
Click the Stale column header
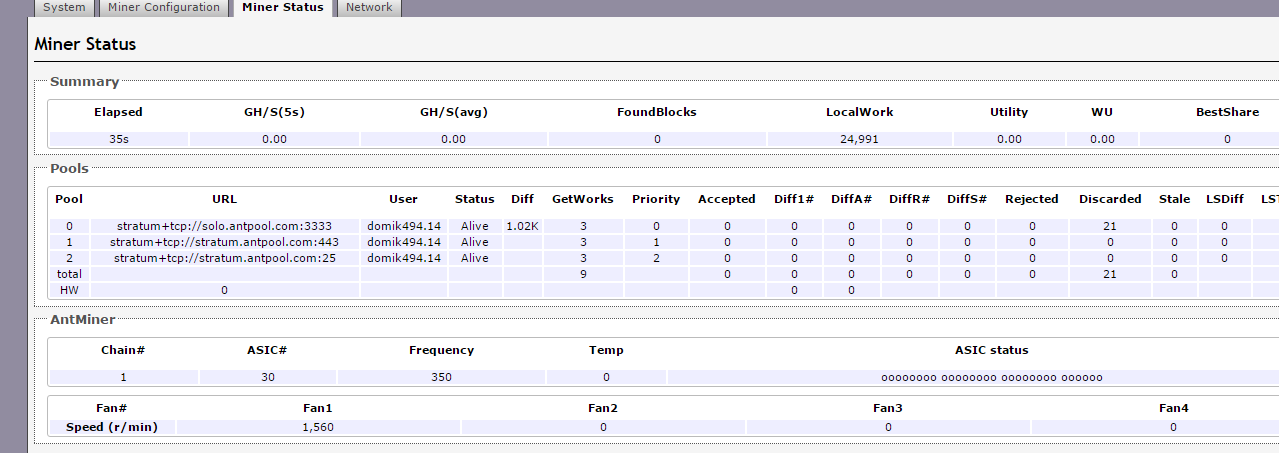[x=1174, y=199]
